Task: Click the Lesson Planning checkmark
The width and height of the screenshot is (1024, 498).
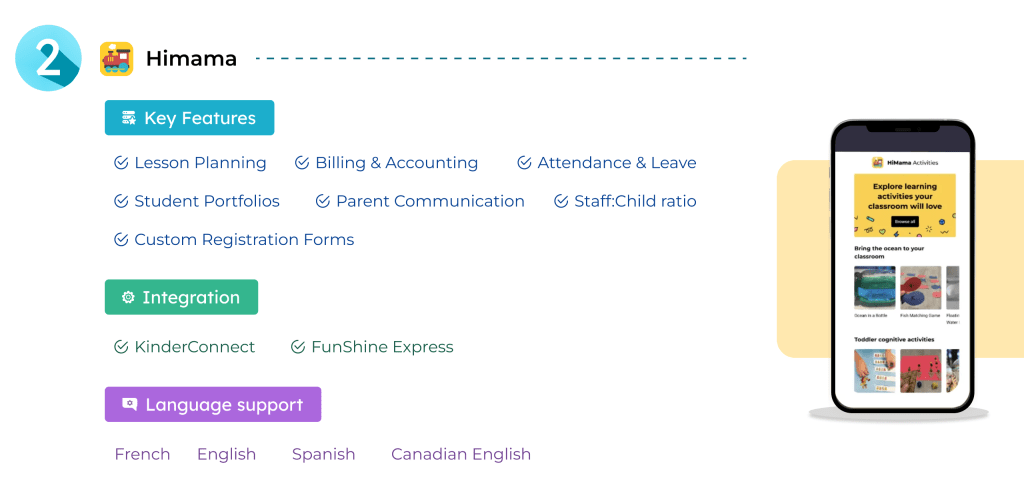Action: [x=121, y=163]
